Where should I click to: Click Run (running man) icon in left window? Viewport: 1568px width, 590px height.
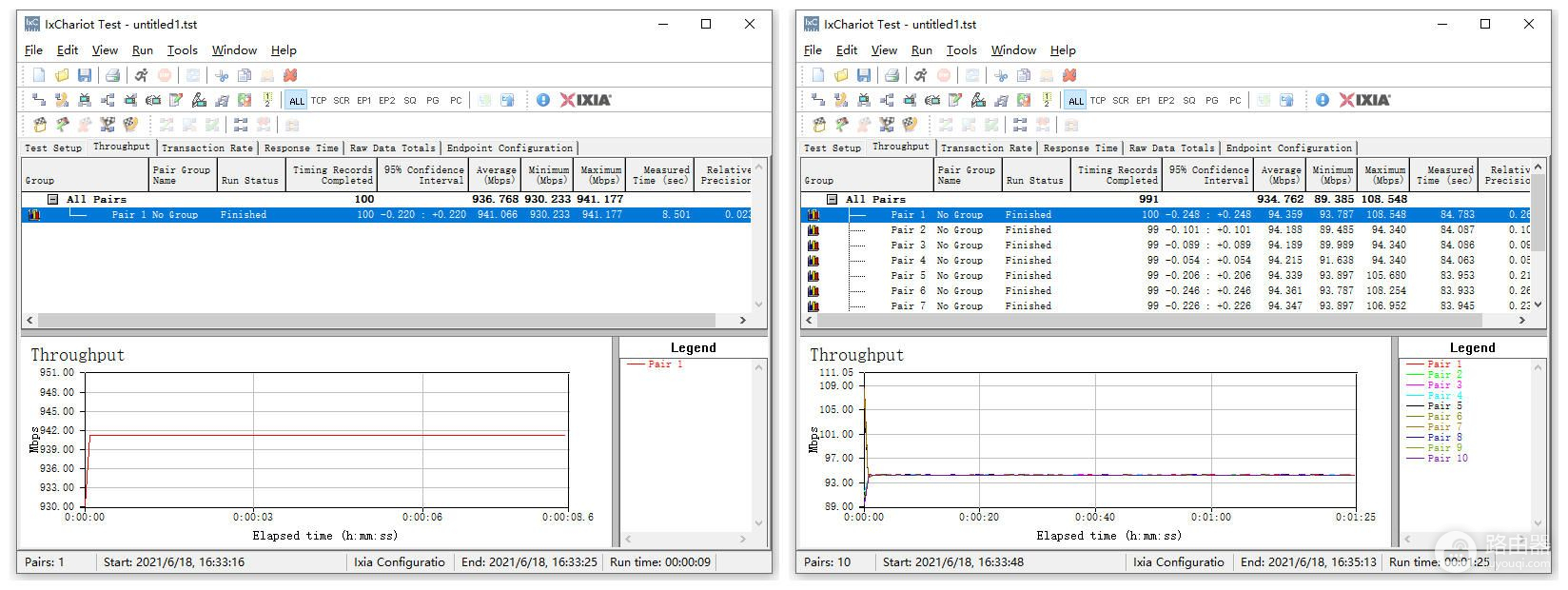(x=141, y=75)
